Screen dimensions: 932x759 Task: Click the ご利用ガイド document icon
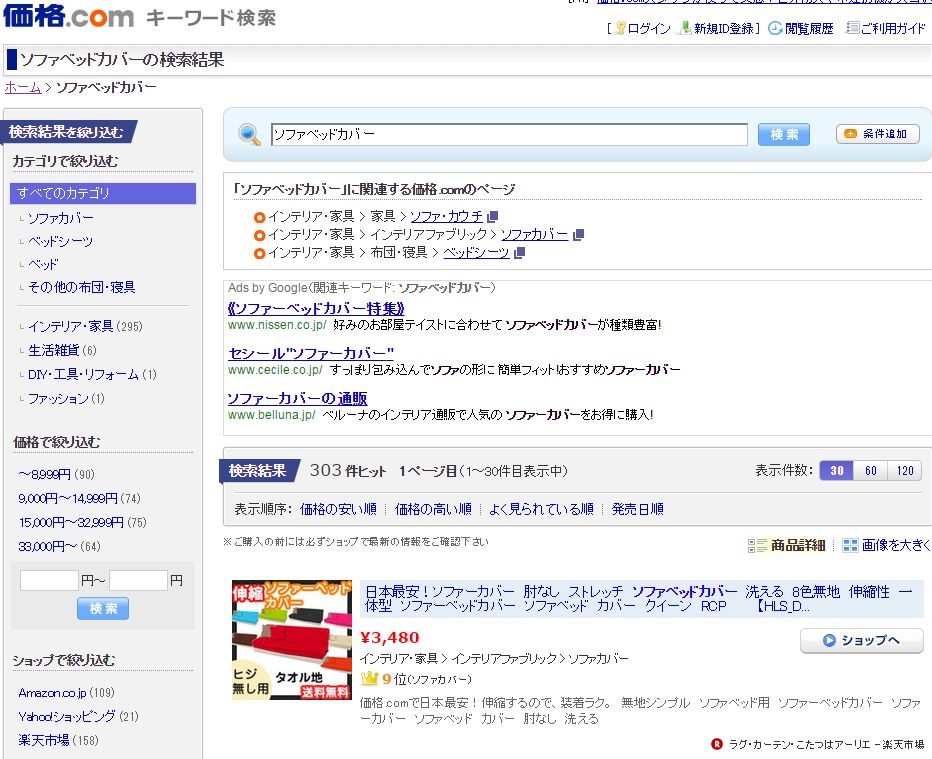[853, 28]
